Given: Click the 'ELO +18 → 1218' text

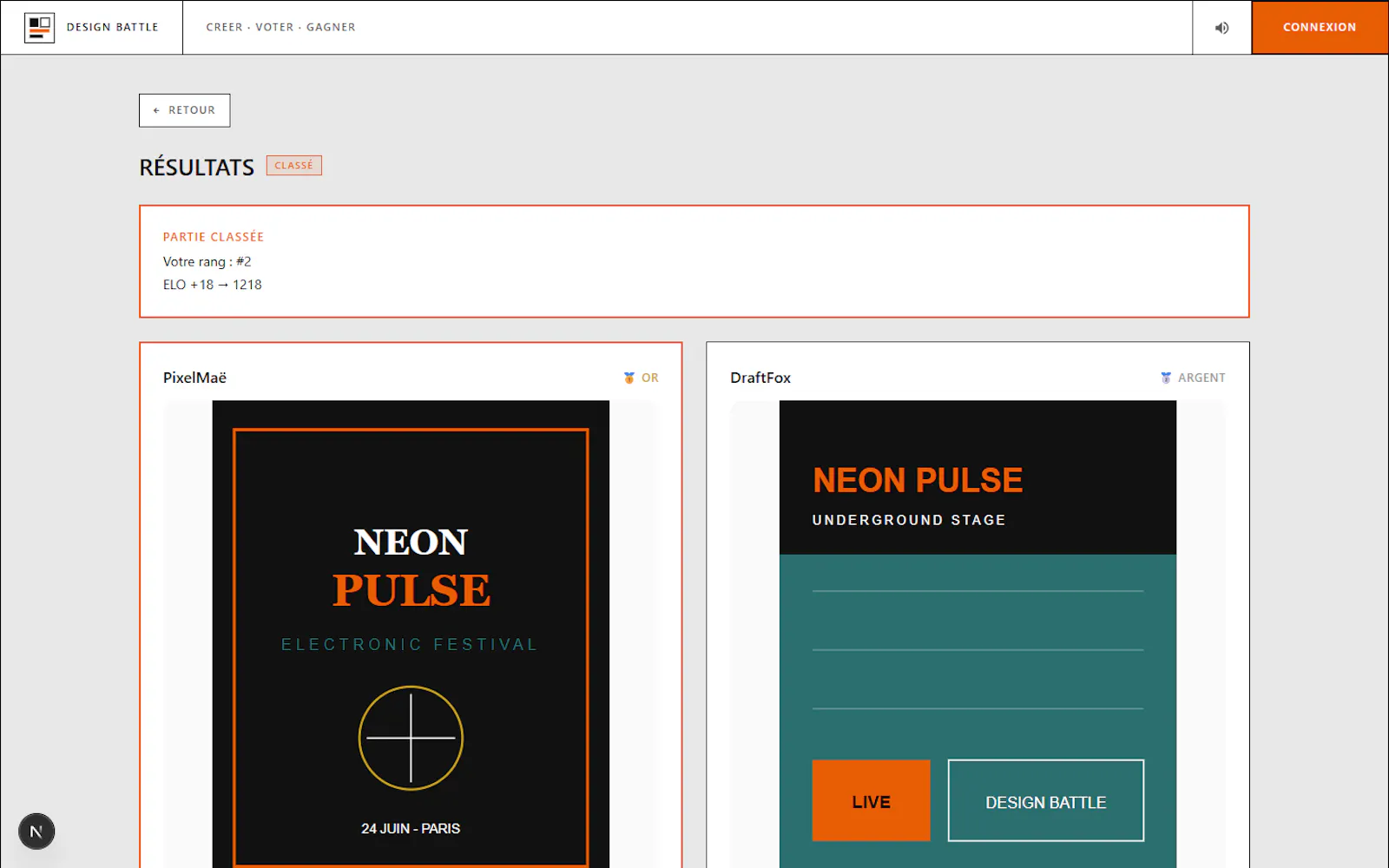Looking at the screenshot, I should (x=212, y=285).
